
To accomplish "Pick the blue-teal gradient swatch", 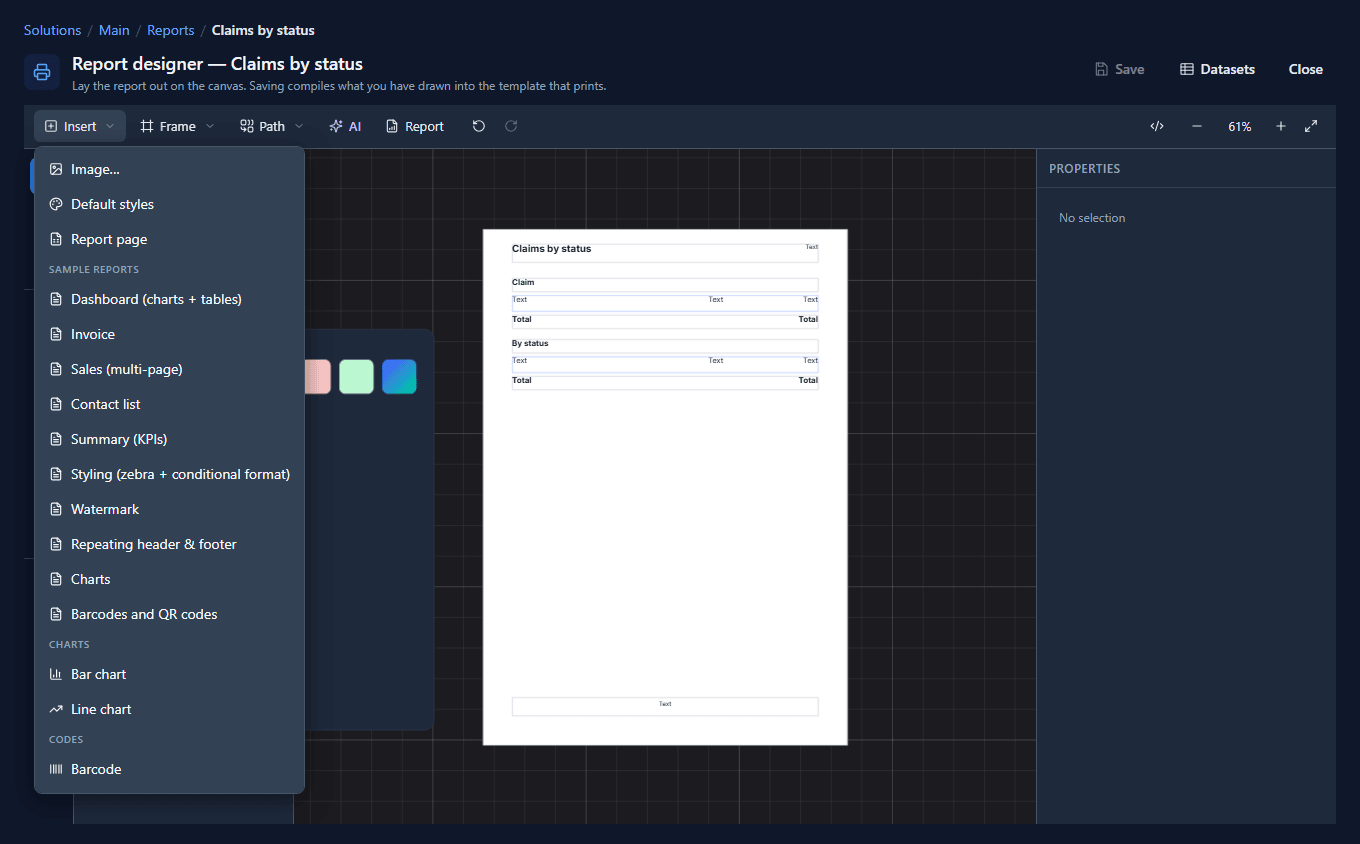I will pyautogui.click(x=399, y=377).
